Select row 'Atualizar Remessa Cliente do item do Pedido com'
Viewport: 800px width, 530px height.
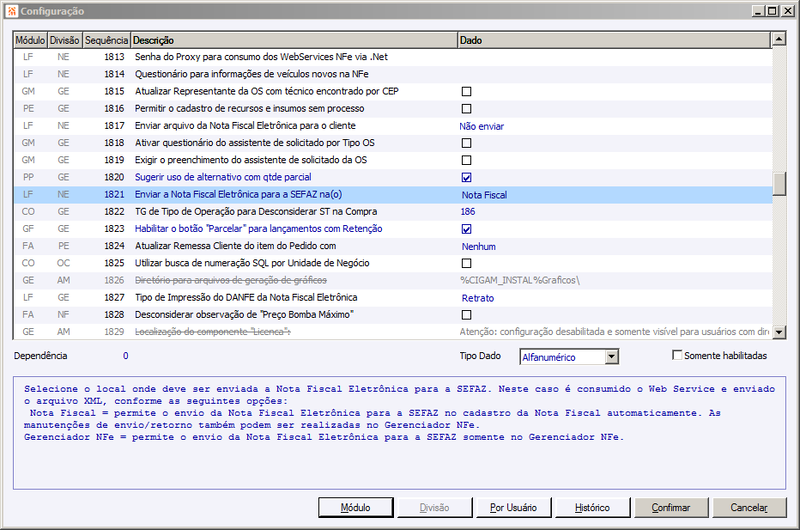pyautogui.click(x=393, y=246)
